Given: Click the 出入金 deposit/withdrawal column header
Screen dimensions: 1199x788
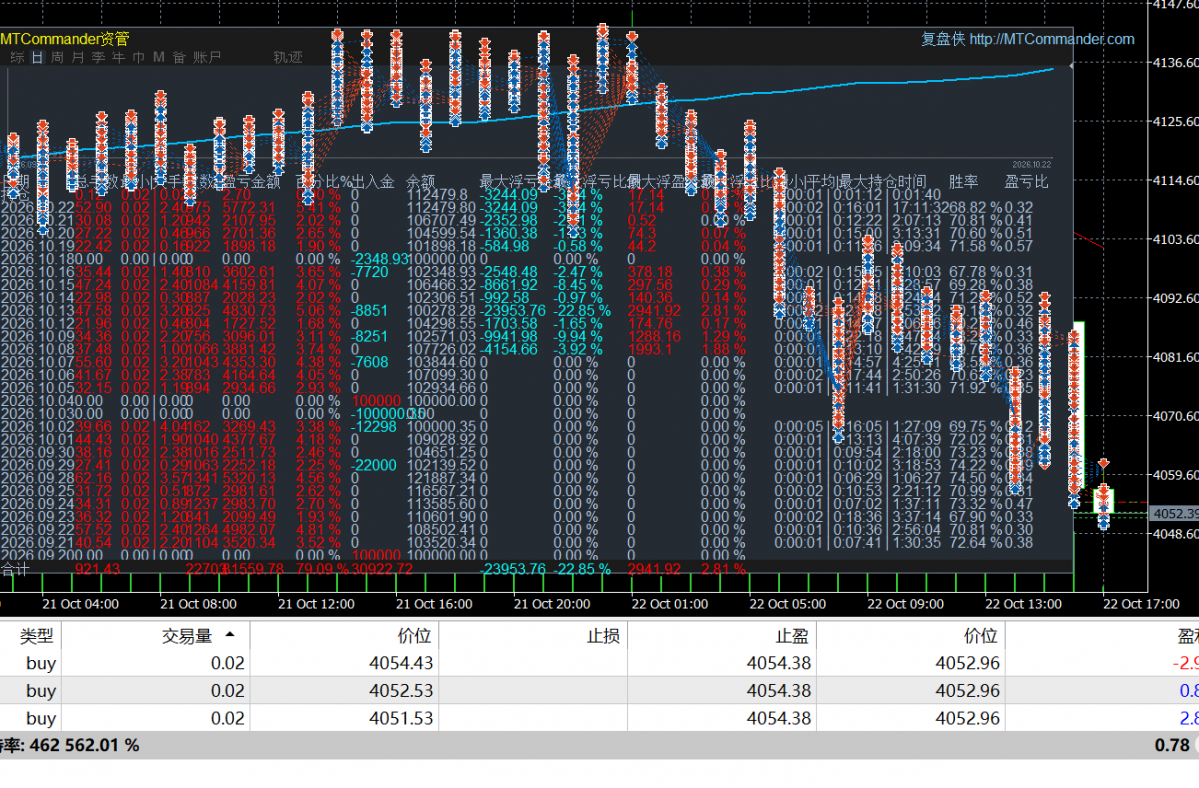Looking at the screenshot, I should [x=372, y=181].
